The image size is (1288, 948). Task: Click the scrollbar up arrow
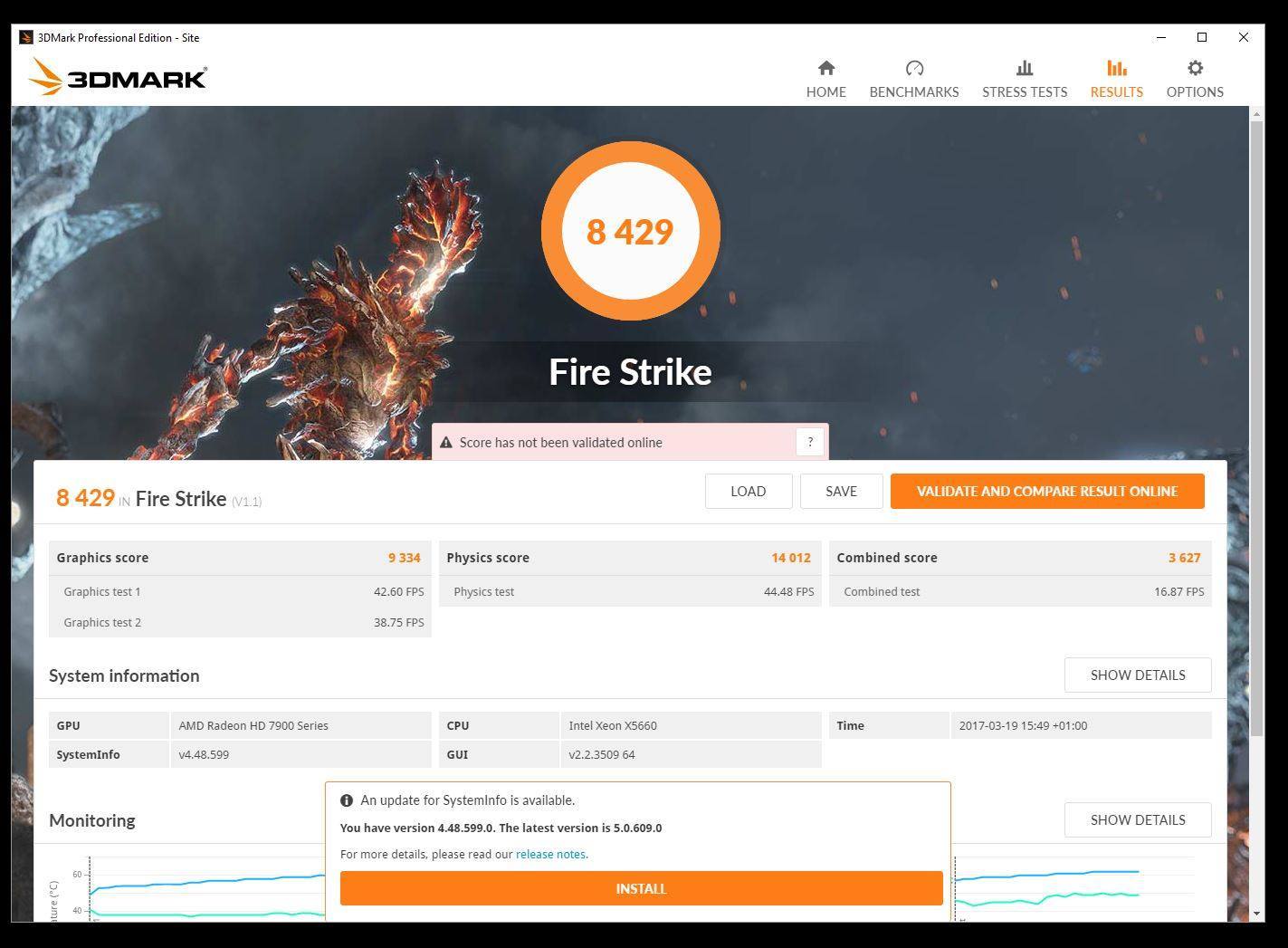(1256, 113)
